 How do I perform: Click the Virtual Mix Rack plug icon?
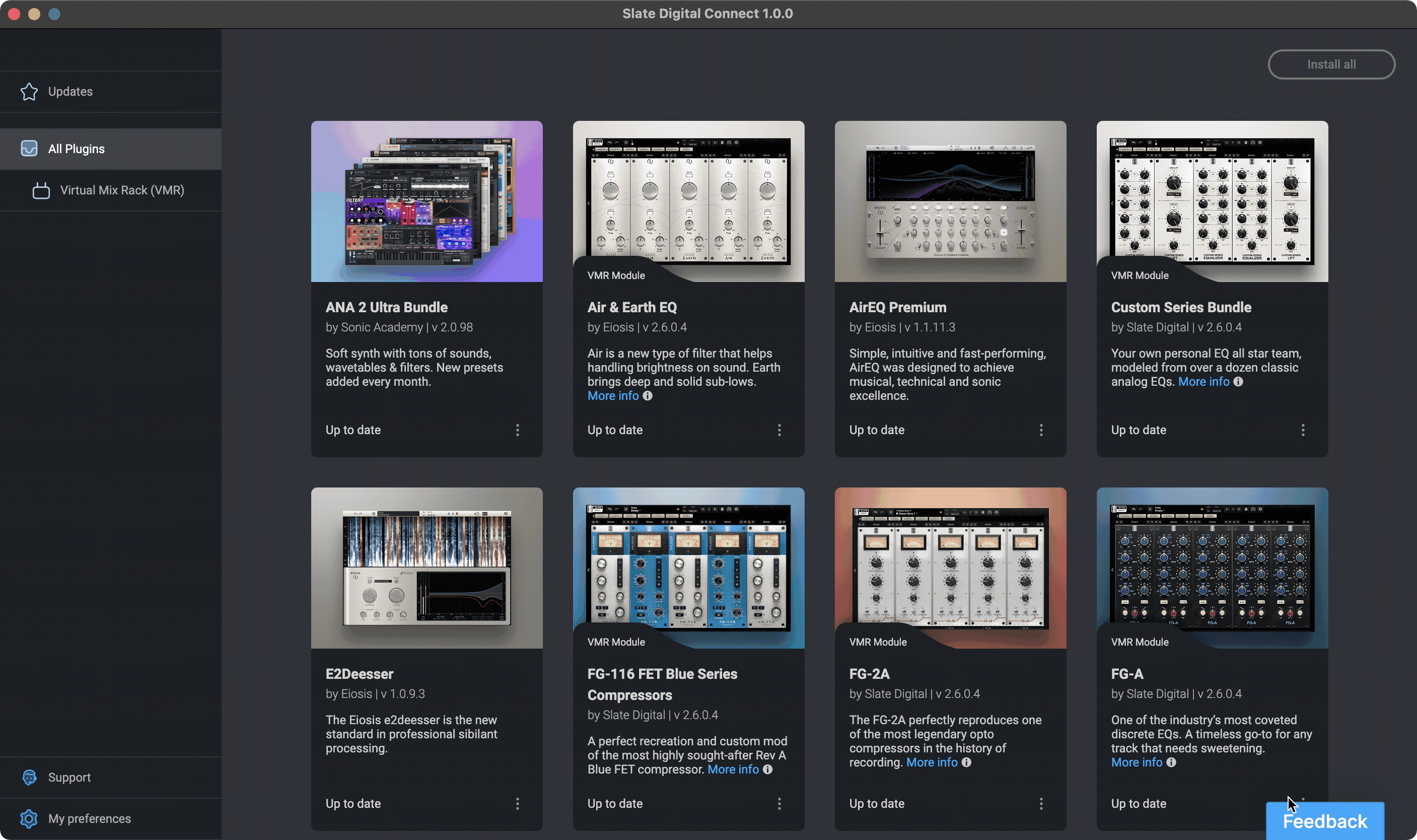(41, 191)
